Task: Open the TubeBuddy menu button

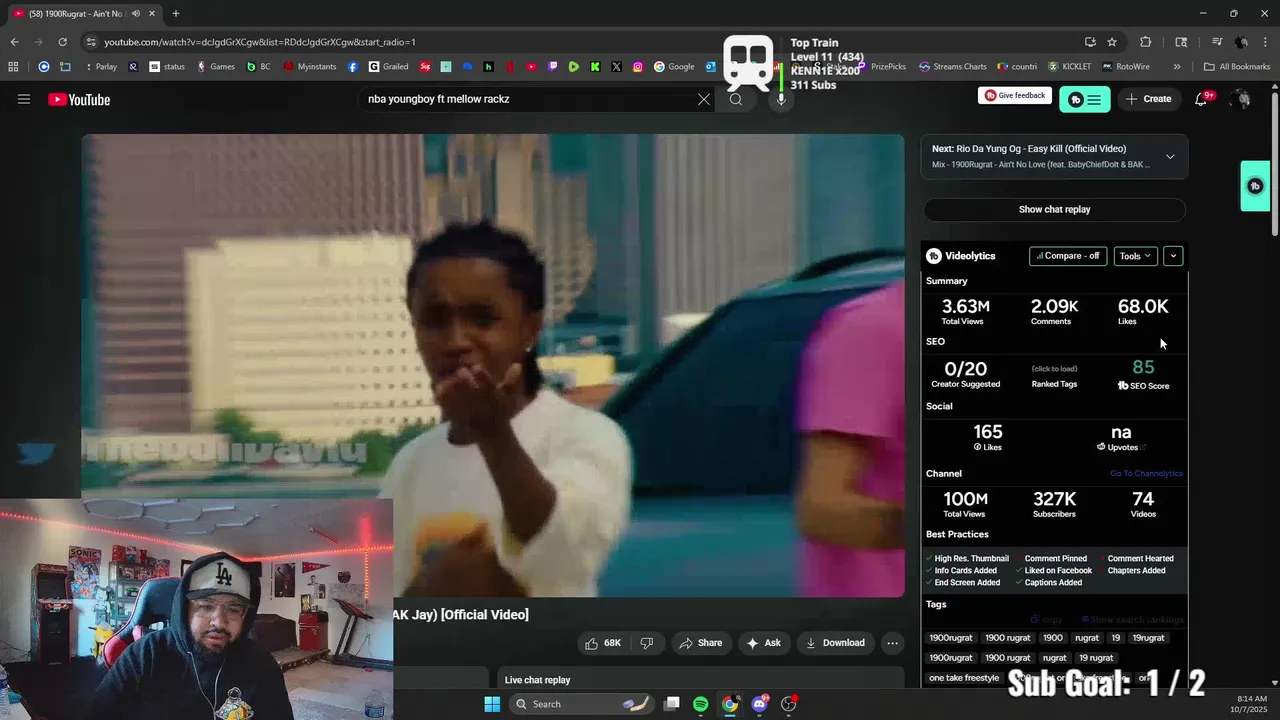Action: (x=1084, y=99)
